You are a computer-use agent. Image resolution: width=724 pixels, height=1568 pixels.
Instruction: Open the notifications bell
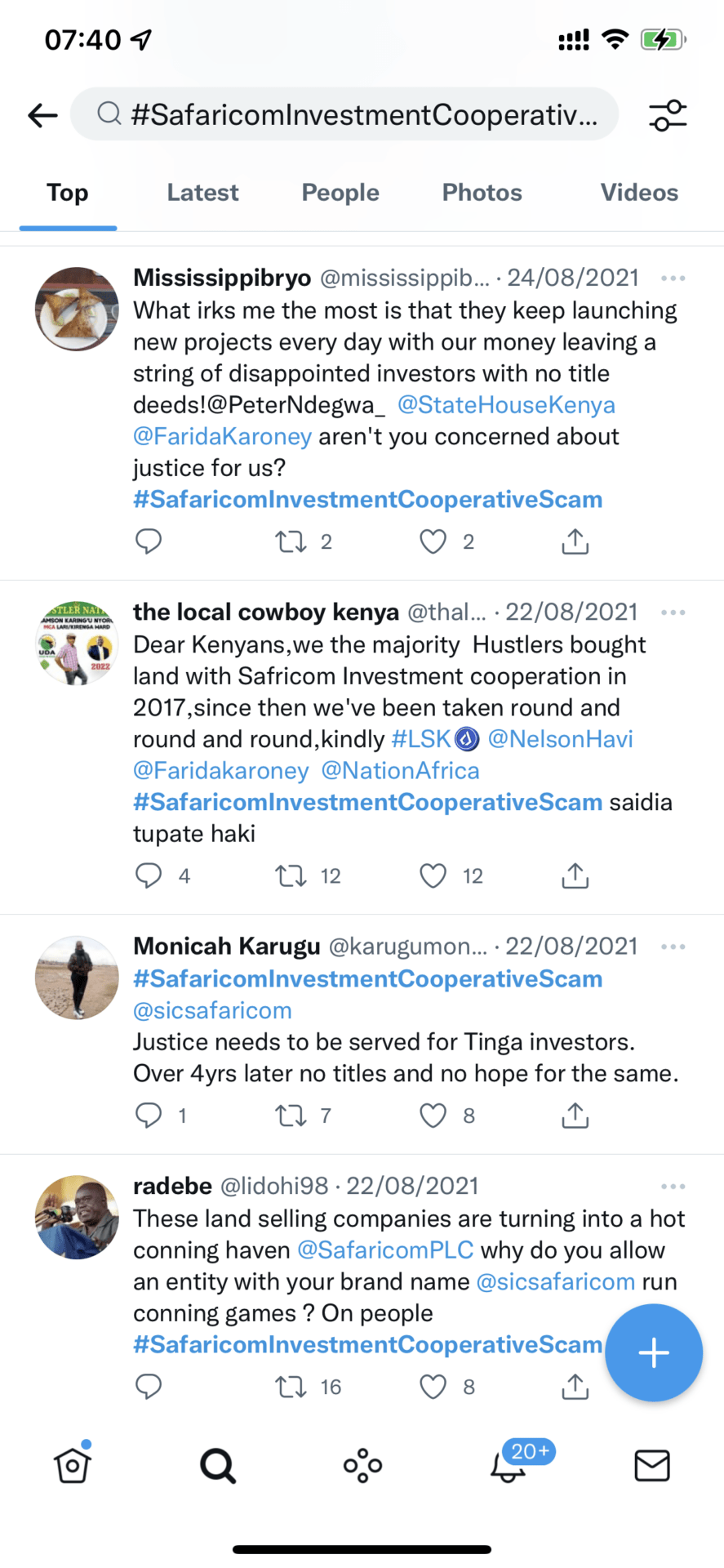point(509,1466)
